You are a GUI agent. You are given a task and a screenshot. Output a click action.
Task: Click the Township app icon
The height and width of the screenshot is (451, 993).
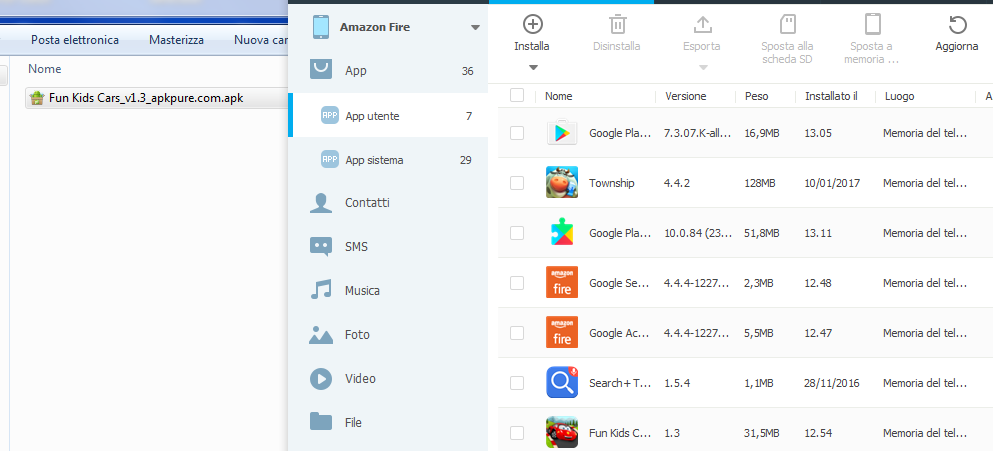[x=562, y=182]
